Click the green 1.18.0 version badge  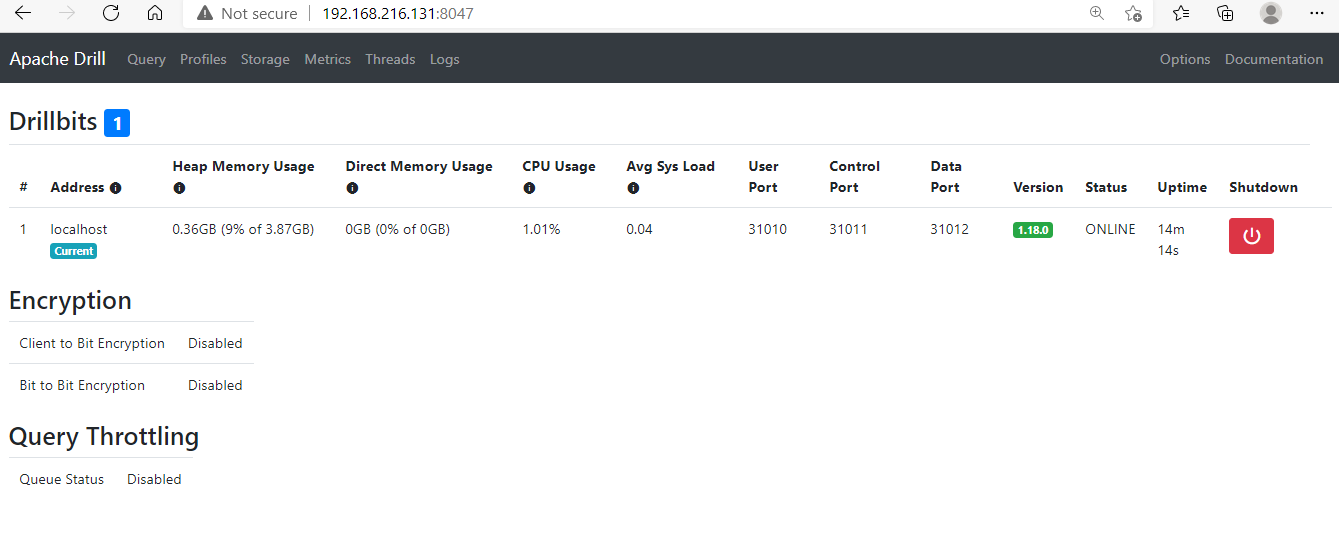click(x=1033, y=230)
